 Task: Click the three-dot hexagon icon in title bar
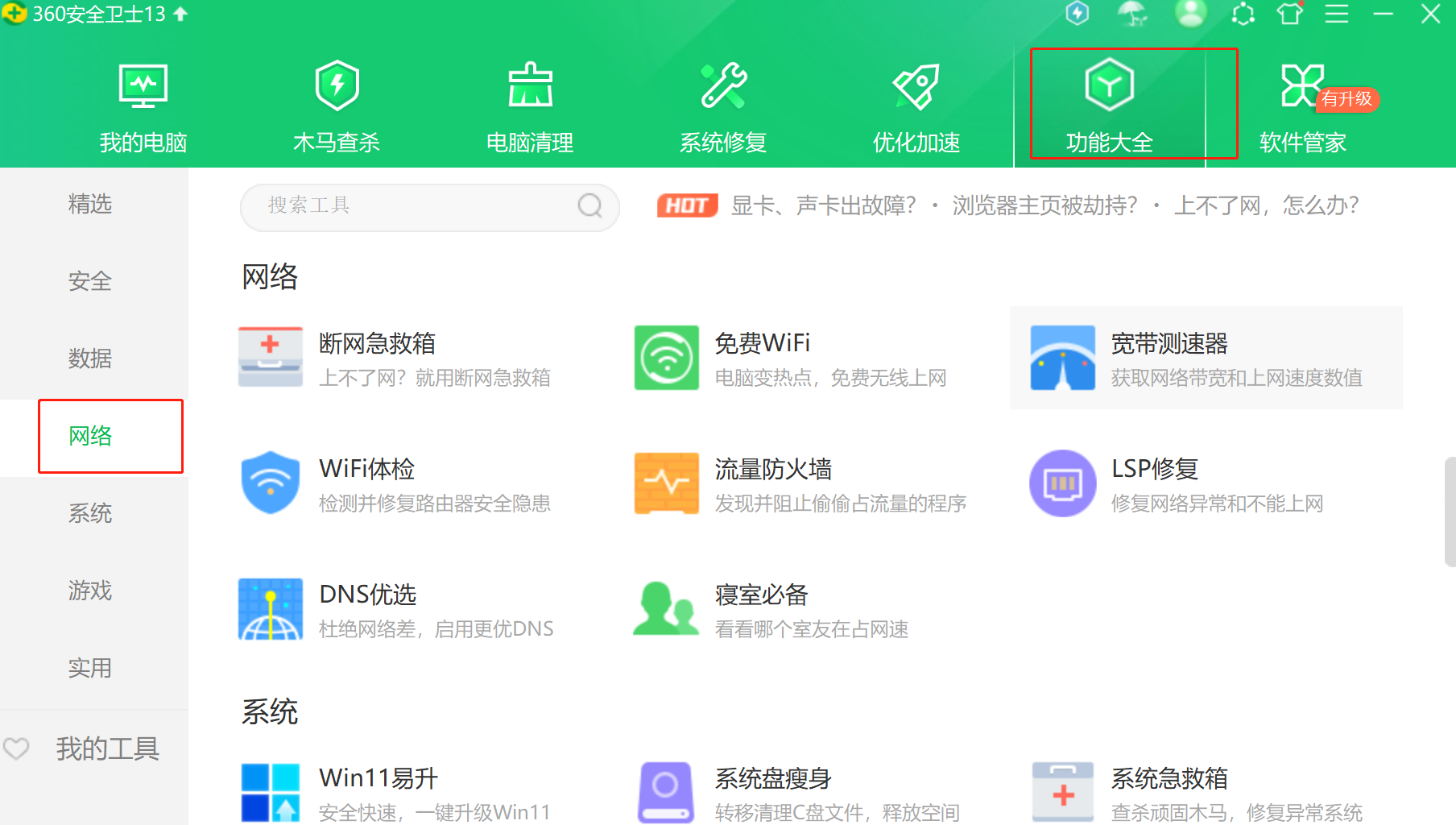[1243, 14]
